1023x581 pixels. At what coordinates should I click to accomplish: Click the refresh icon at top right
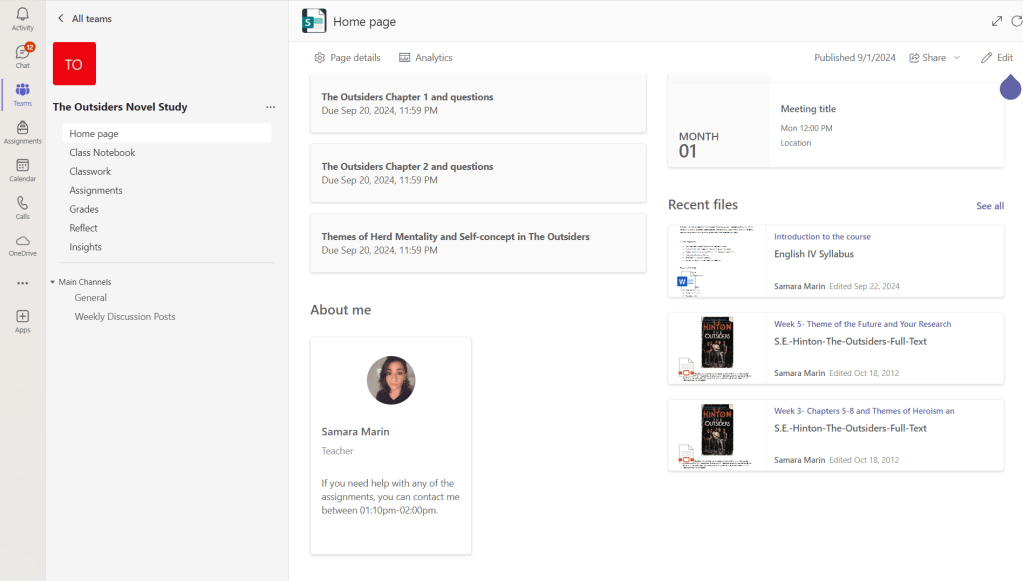point(1017,21)
